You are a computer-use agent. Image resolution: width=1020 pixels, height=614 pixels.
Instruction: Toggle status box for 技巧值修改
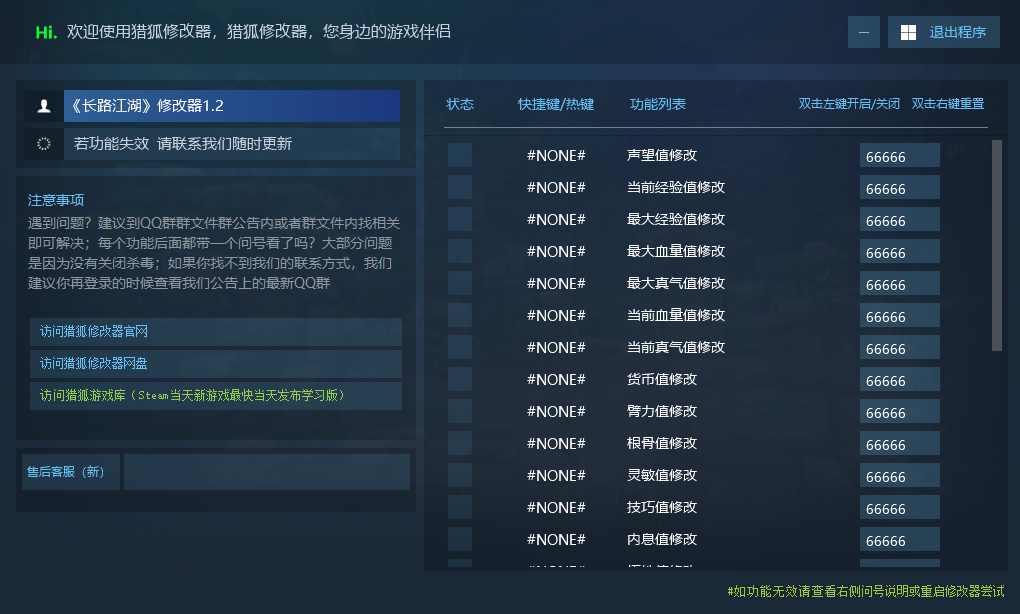click(460, 507)
